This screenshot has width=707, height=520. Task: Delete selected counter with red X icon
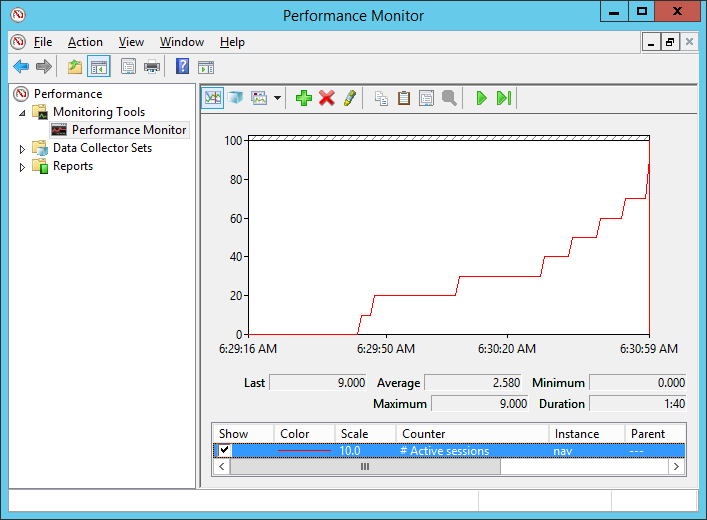pyautogui.click(x=326, y=98)
